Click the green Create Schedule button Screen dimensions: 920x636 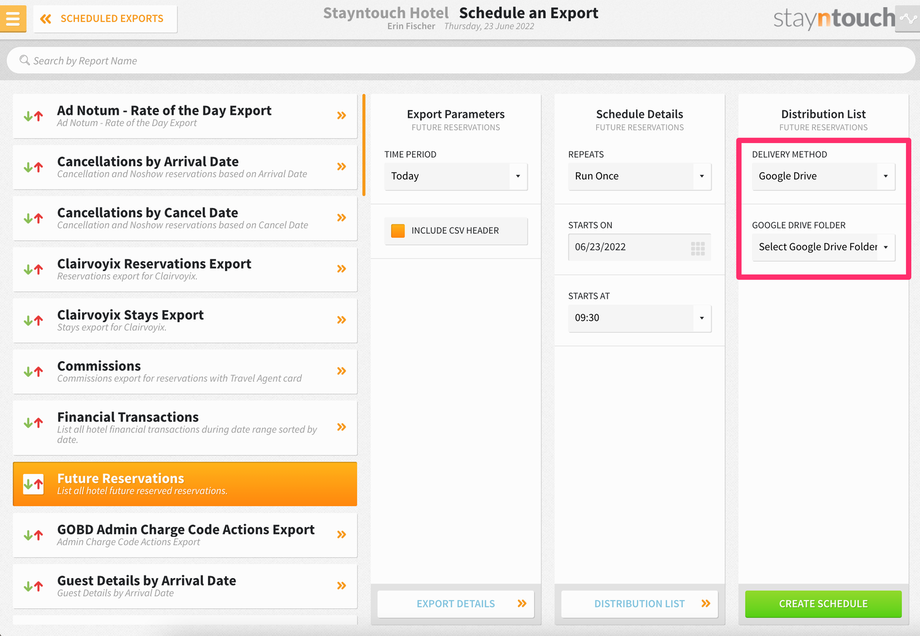[823, 604]
